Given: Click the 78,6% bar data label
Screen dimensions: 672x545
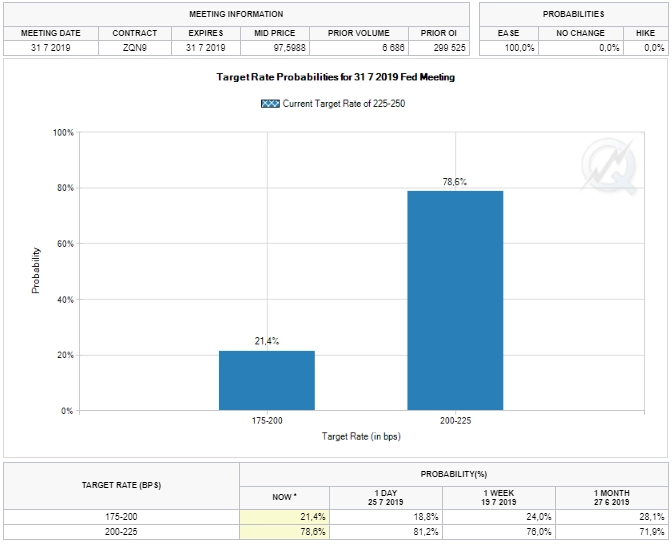Looking at the screenshot, I should pos(455,182).
